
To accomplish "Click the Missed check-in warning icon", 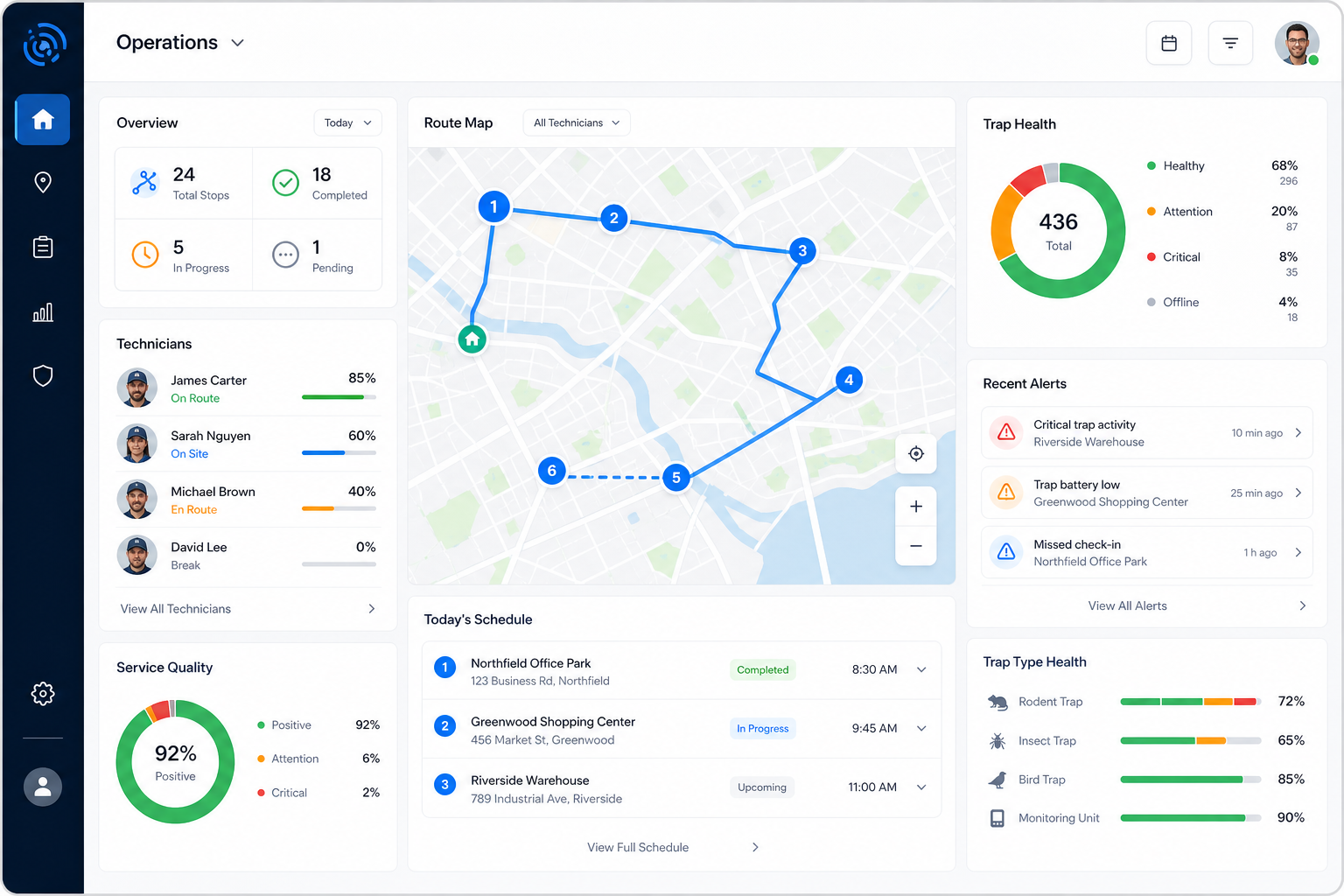I will point(1006,552).
